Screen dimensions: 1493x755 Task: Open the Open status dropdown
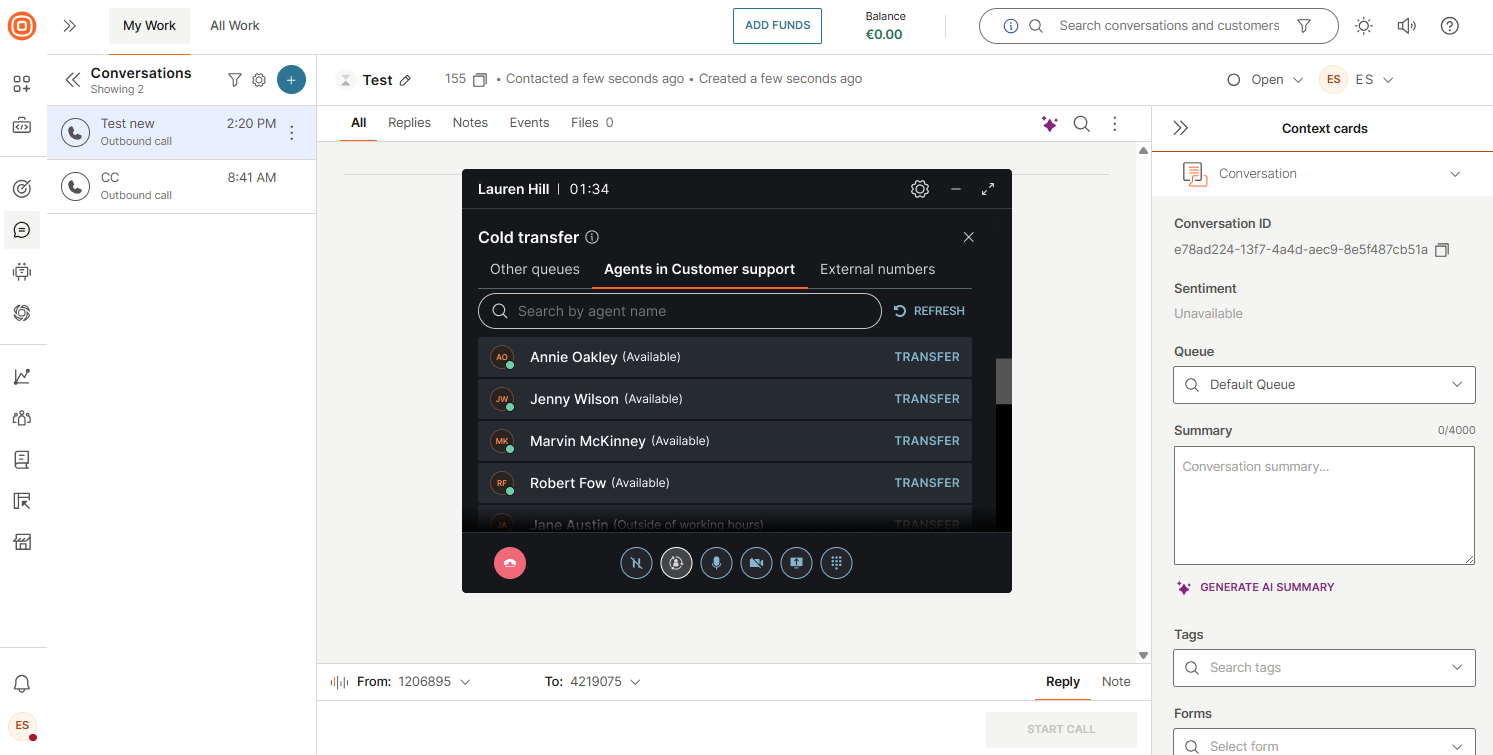pyautogui.click(x=1265, y=80)
